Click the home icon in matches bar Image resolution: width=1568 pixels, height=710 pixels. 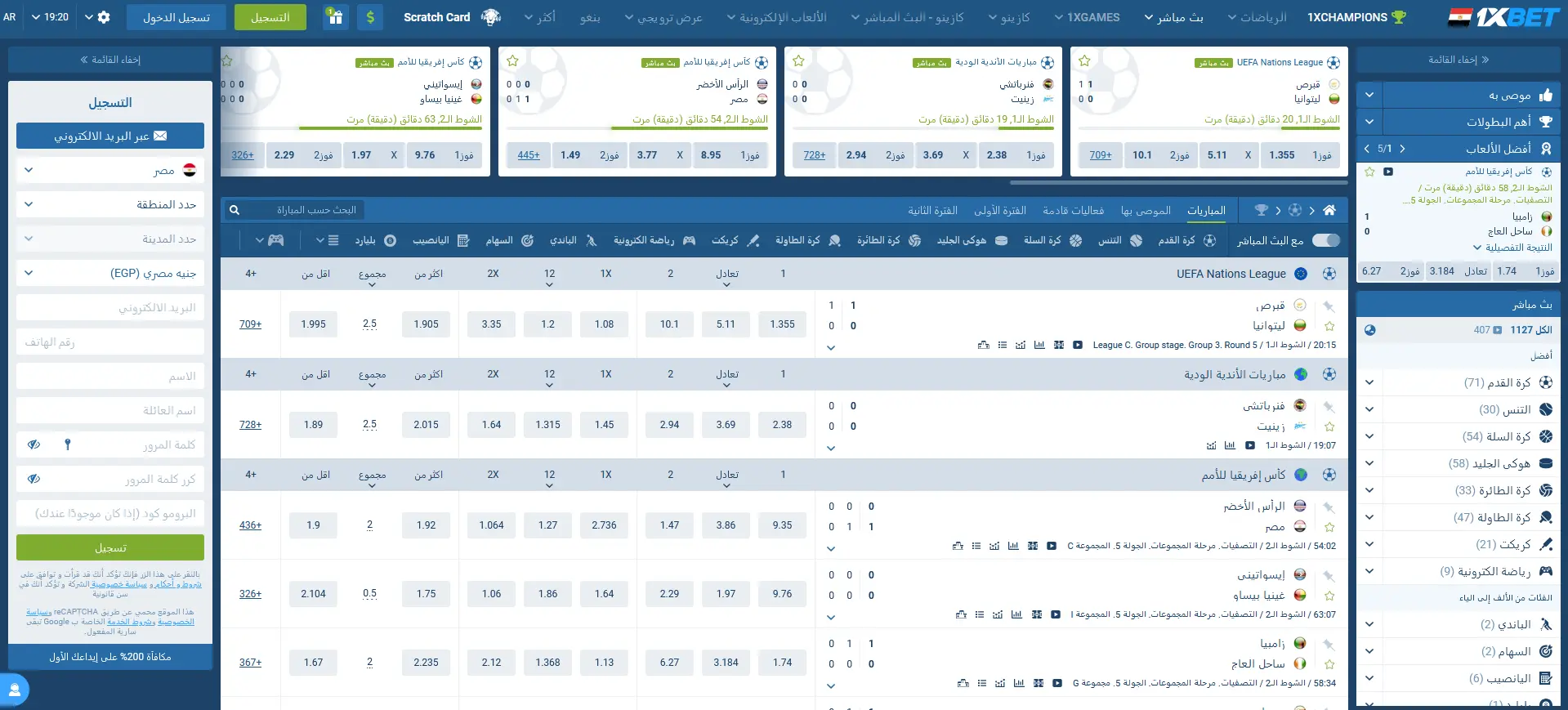pyautogui.click(x=1329, y=210)
